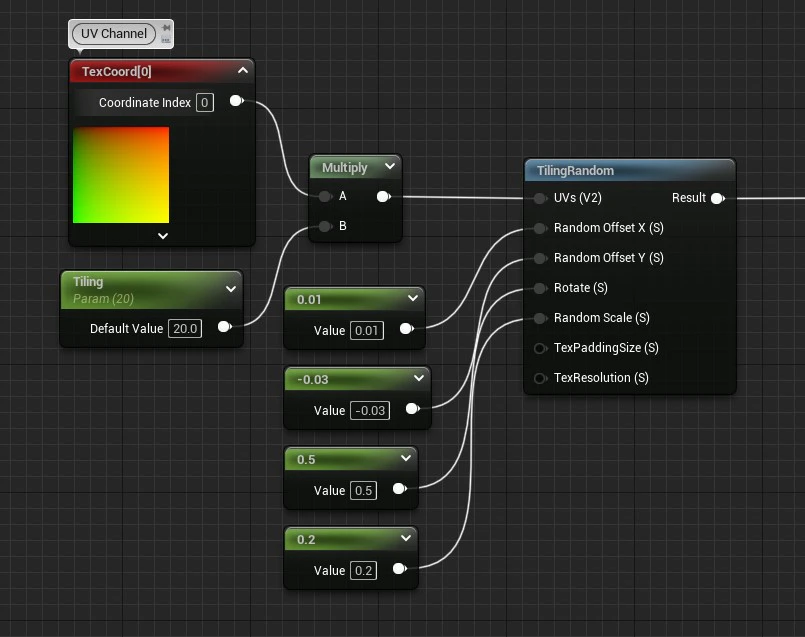Click the pin icon on UV Channel comment

point(166,28)
